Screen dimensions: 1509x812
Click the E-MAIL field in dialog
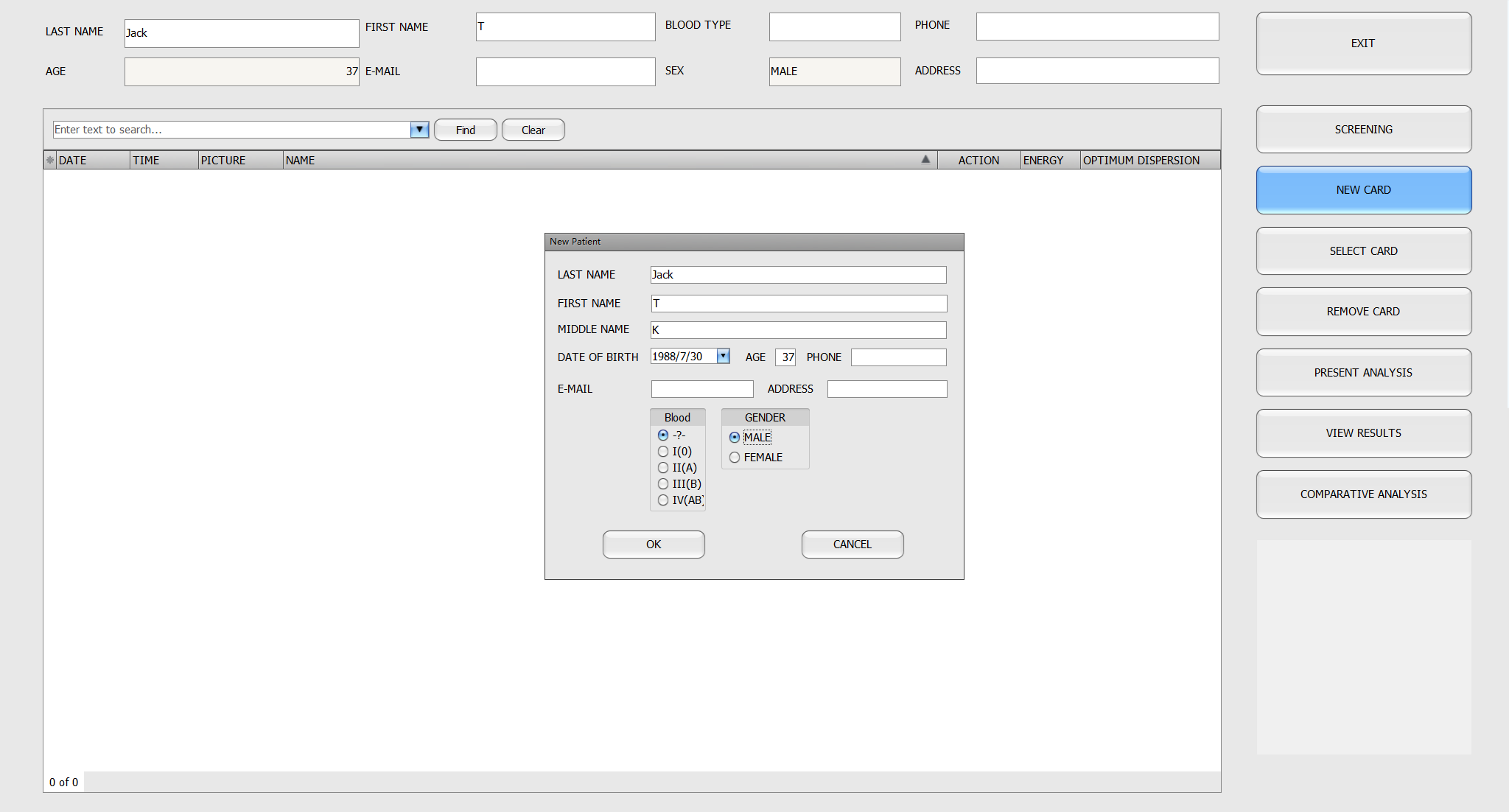click(701, 389)
